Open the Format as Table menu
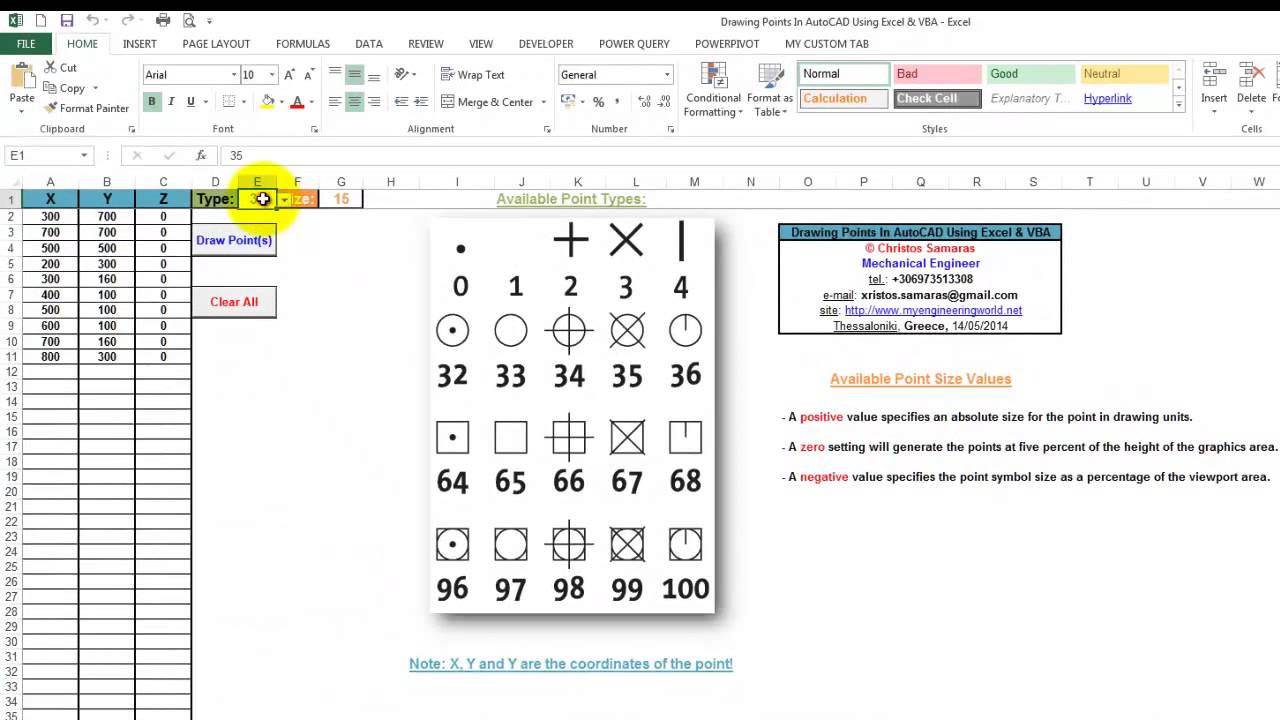This screenshot has width=1280, height=720. (x=770, y=90)
